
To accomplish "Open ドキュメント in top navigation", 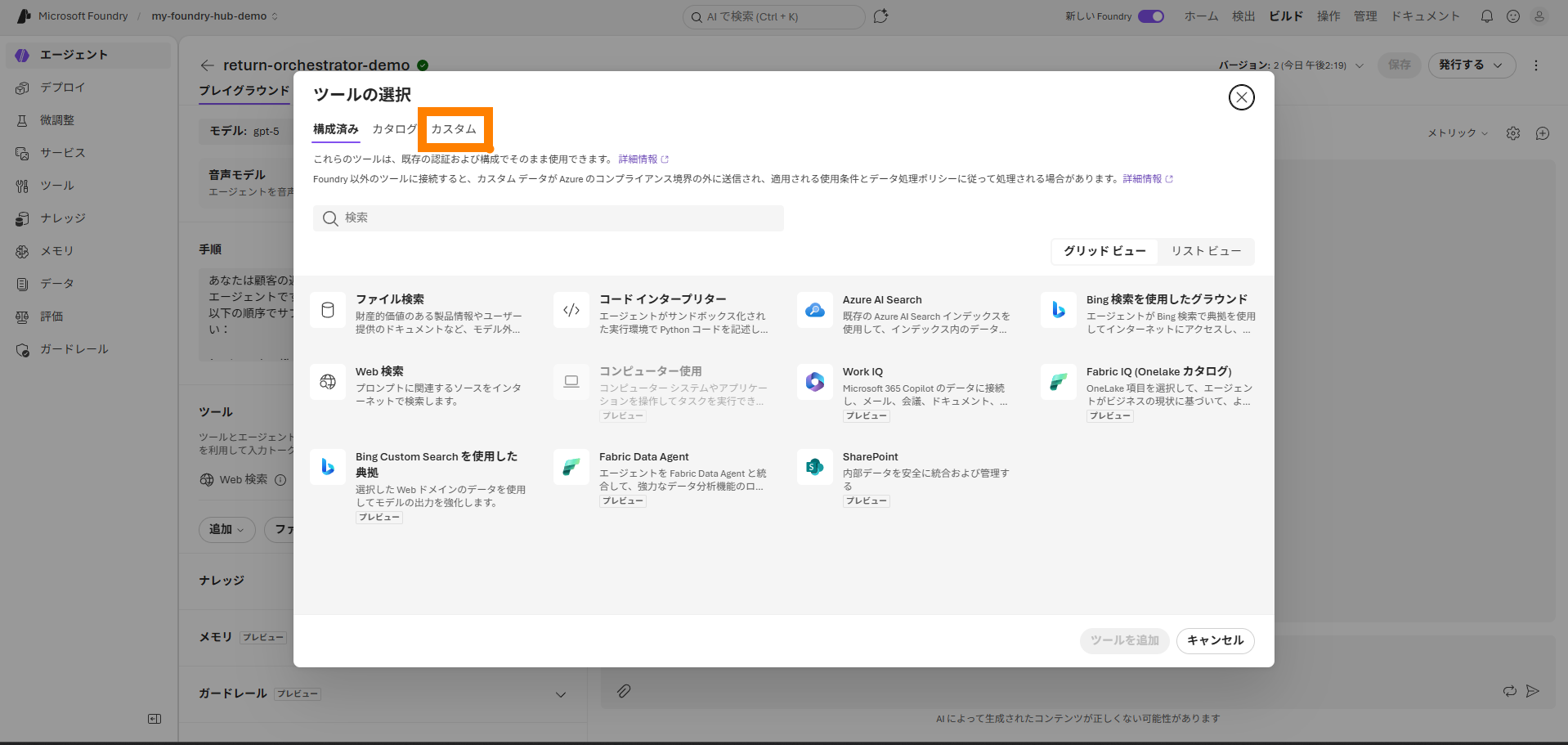I will point(1425,16).
